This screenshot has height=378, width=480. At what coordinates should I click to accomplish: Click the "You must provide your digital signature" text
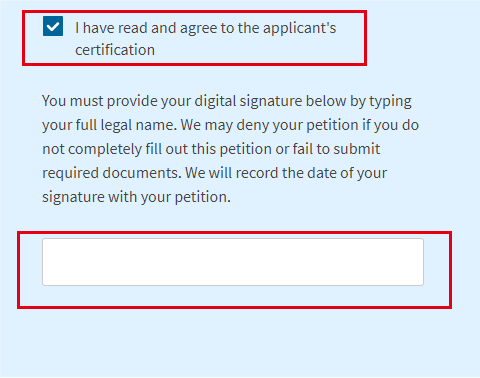coord(172,101)
